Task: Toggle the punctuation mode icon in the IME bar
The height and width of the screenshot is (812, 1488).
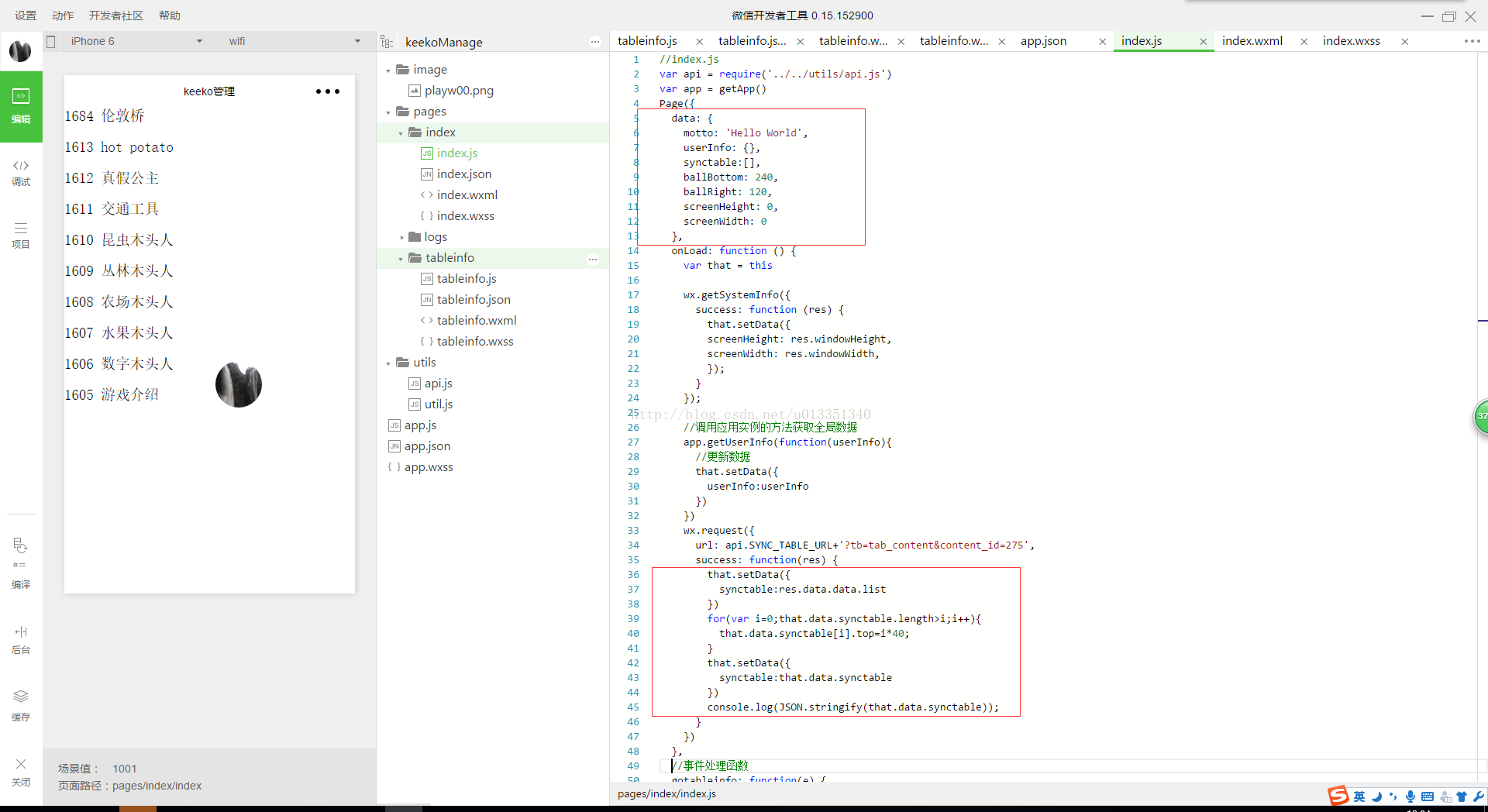Action: tap(1393, 797)
